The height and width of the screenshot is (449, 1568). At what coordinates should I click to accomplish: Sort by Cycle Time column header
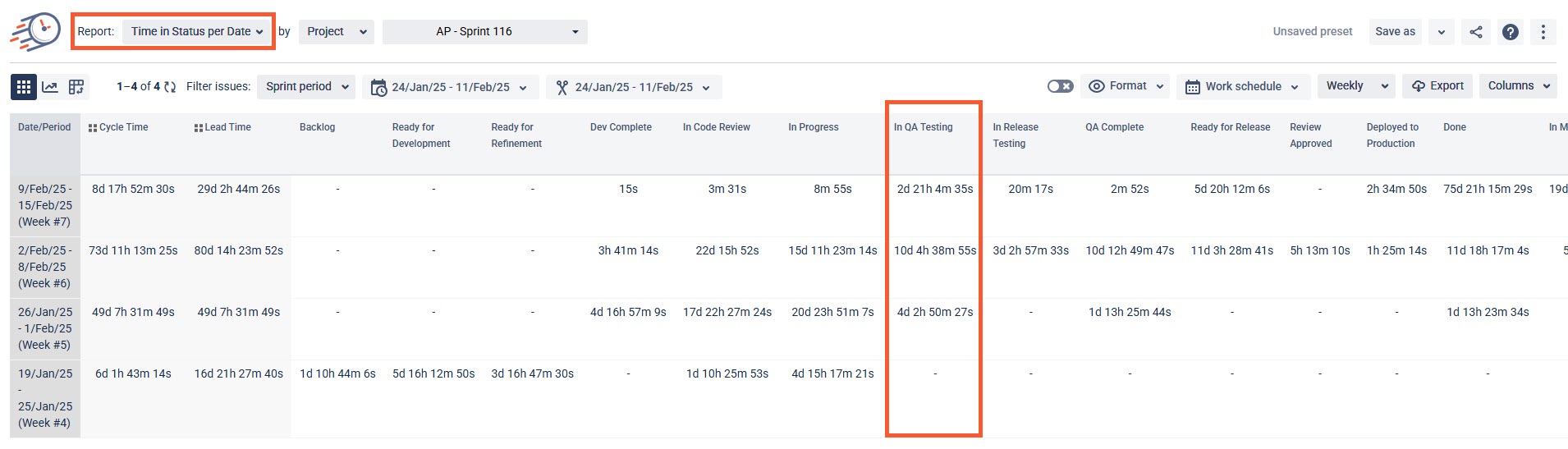coord(123,127)
